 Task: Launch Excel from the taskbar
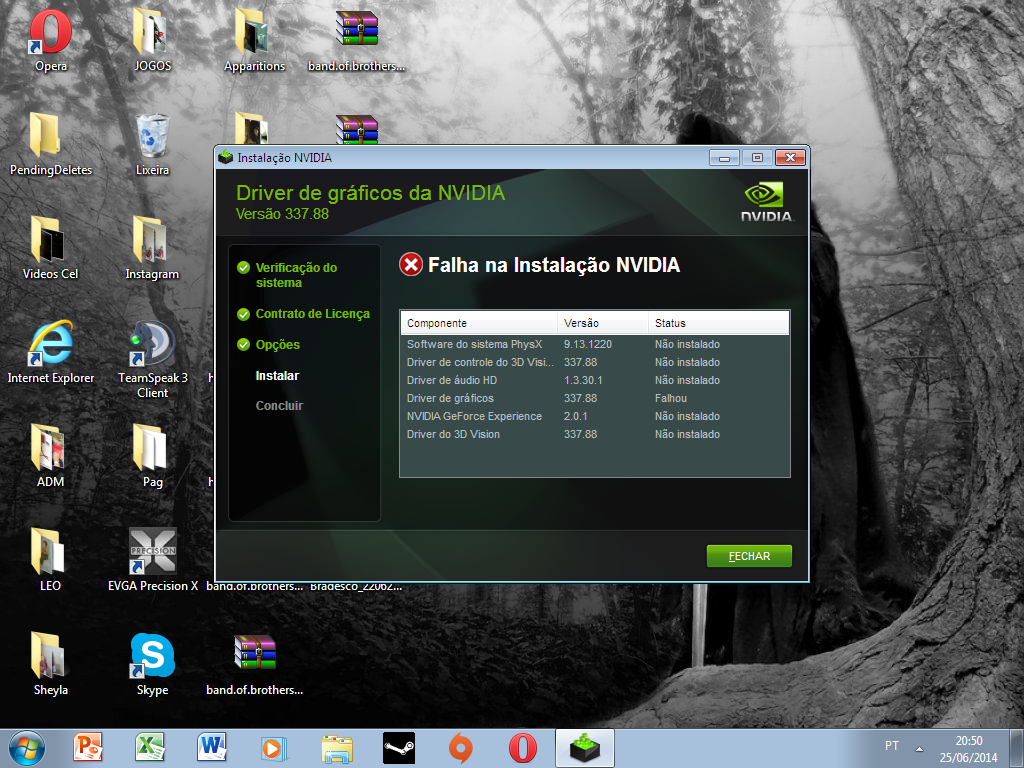click(x=150, y=748)
